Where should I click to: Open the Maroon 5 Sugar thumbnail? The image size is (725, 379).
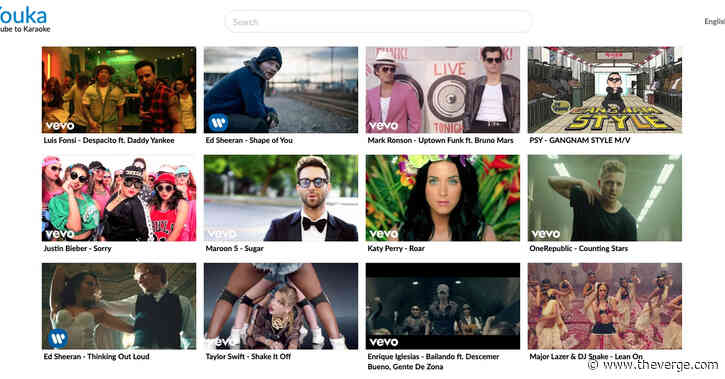(x=281, y=198)
